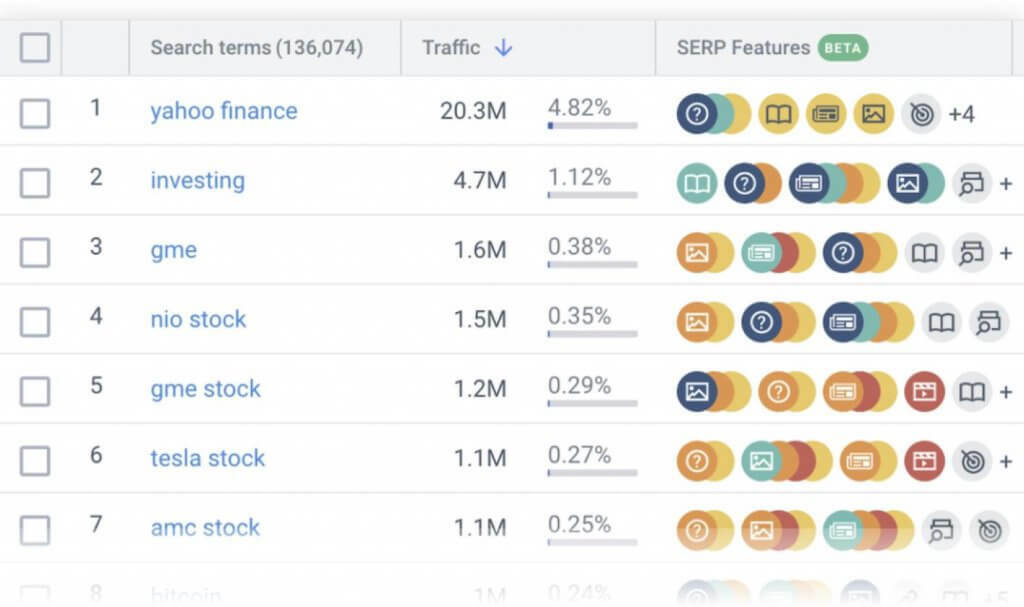Toggle the select-all checkbox in the header
This screenshot has width=1024, height=607.
click(33, 47)
